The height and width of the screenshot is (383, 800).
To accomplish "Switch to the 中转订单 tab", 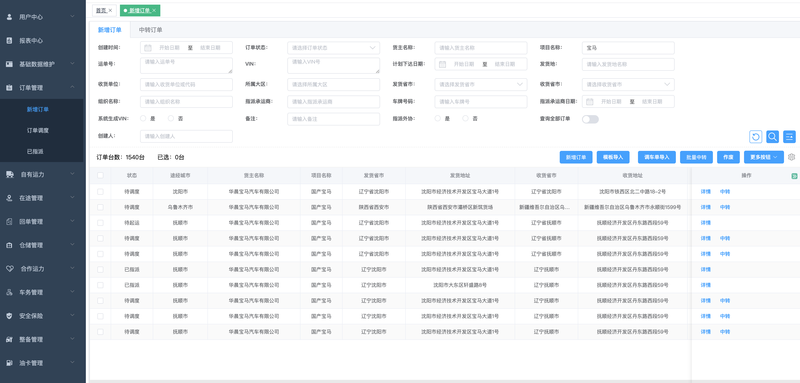I will click(151, 30).
